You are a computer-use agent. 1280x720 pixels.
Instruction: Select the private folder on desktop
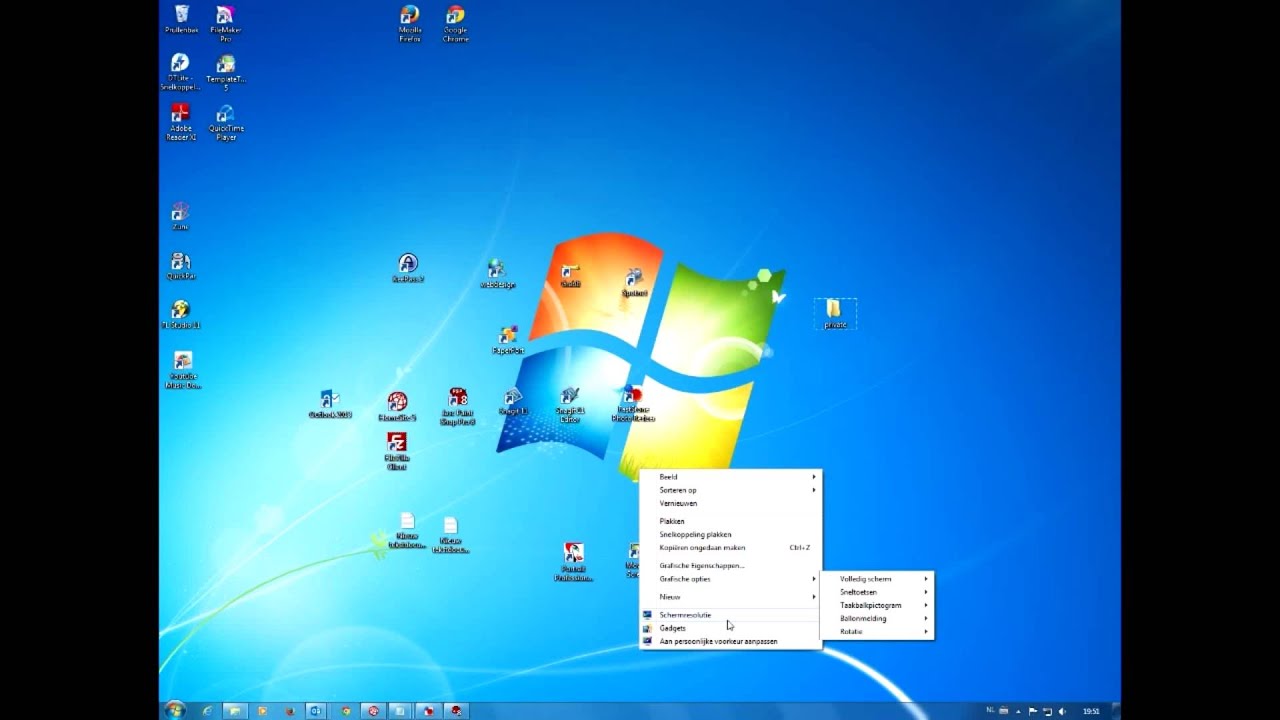835,314
